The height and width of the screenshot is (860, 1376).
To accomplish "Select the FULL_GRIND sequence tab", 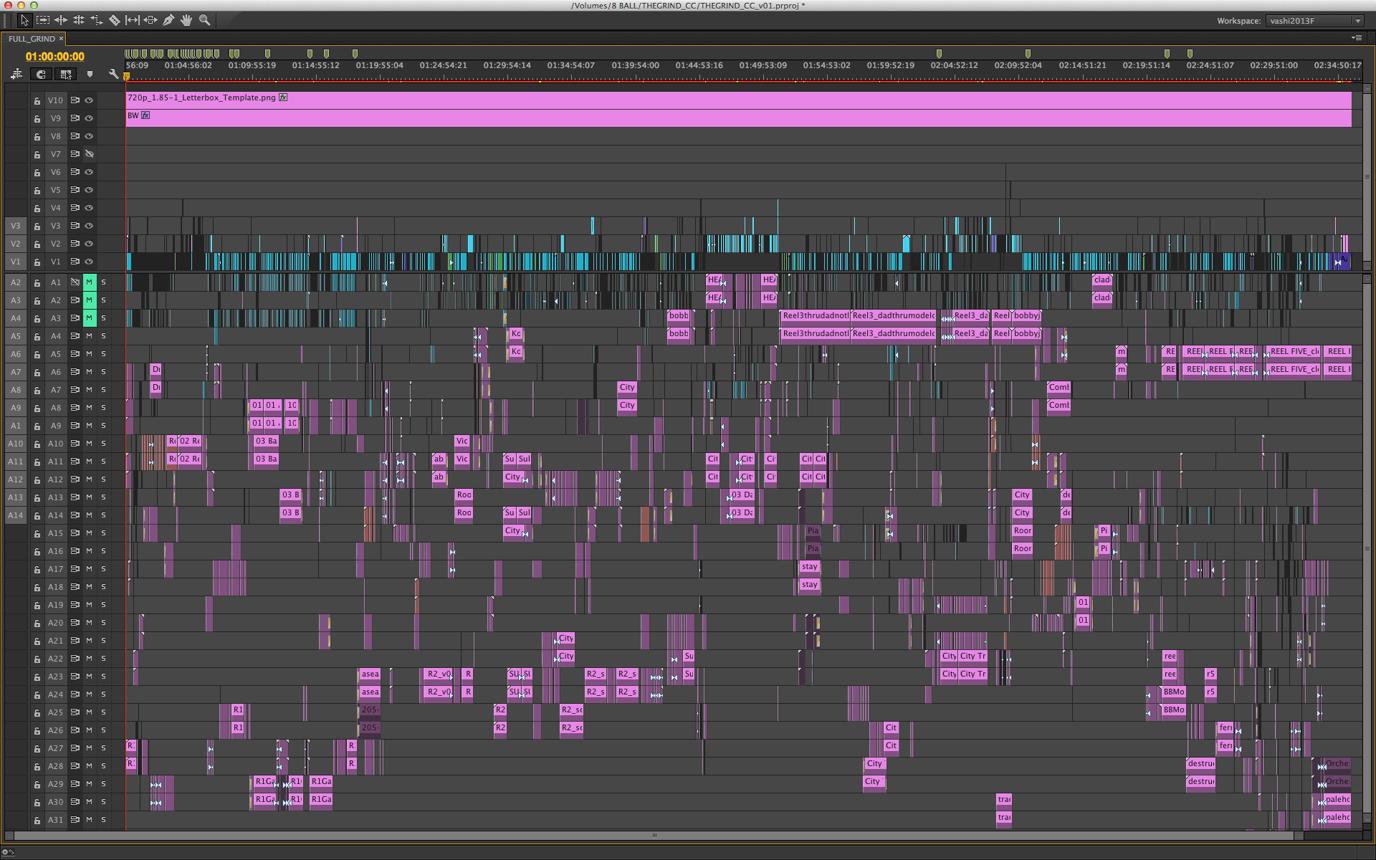I will pos(31,39).
